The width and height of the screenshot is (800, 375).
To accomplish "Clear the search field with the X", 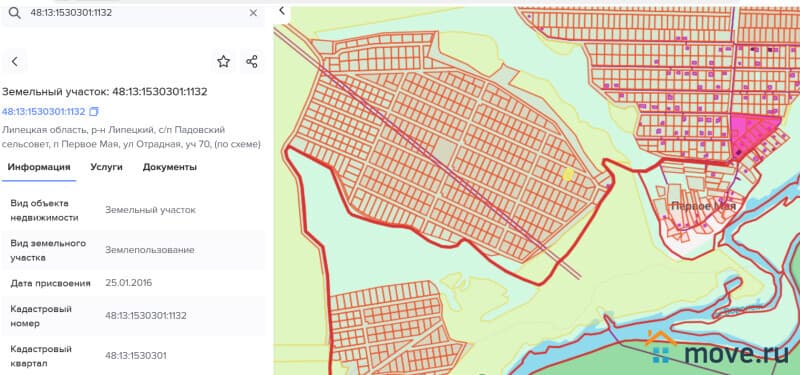I will coord(253,13).
